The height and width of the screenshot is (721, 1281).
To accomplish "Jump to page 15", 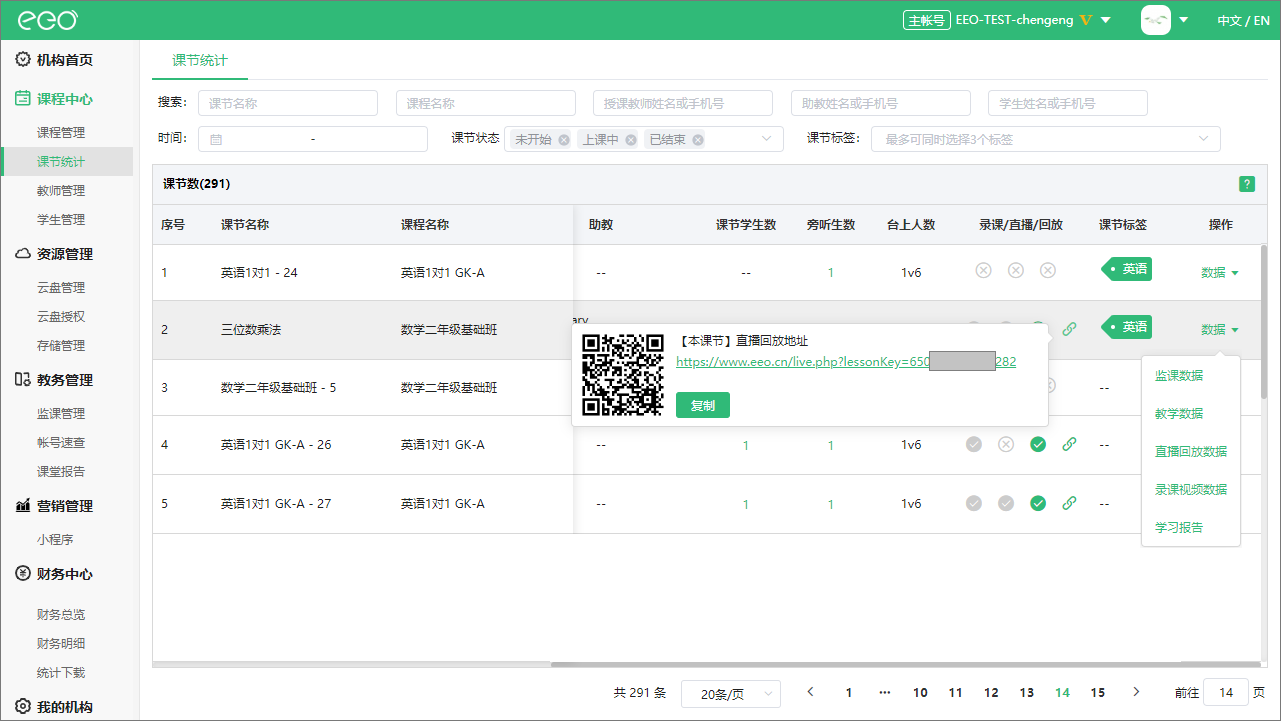I will pos(1098,693).
